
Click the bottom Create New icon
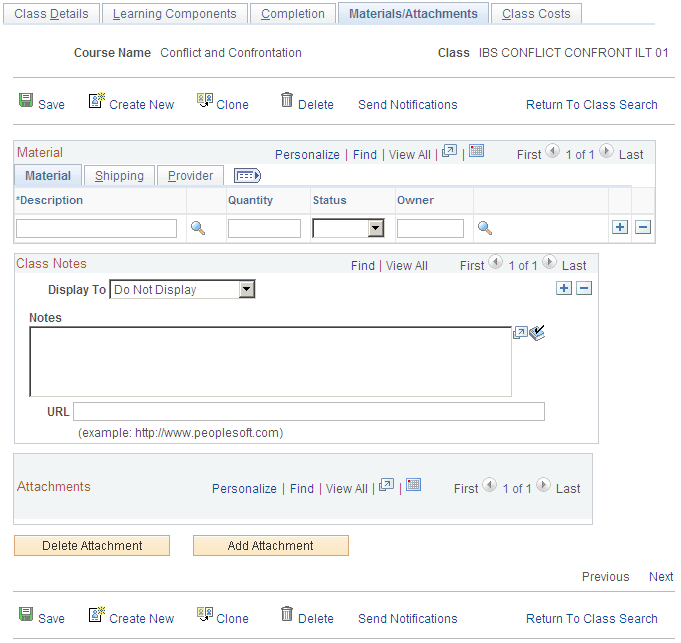click(97, 614)
